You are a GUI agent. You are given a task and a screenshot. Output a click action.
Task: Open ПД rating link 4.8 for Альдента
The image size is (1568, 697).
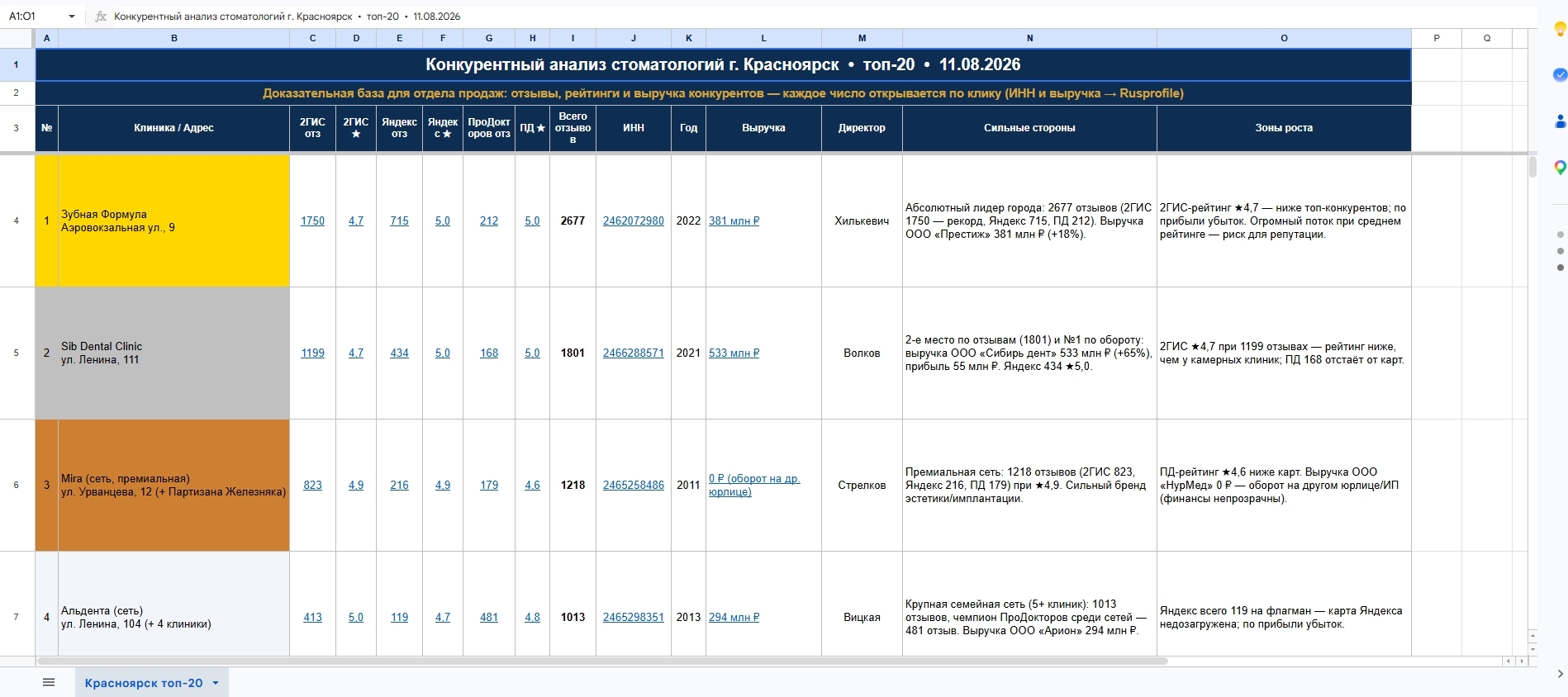(x=532, y=617)
